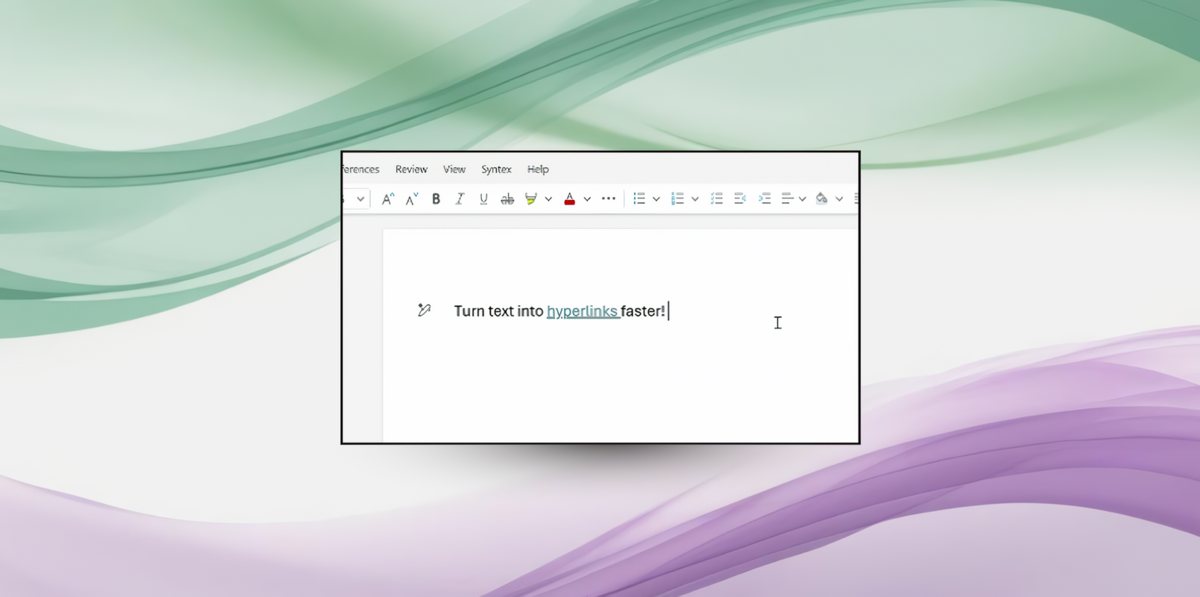The height and width of the screenshot is (597, 1200).
Task: Apply a numbered list
Action: pyautogui.click(x=679, y=198)
